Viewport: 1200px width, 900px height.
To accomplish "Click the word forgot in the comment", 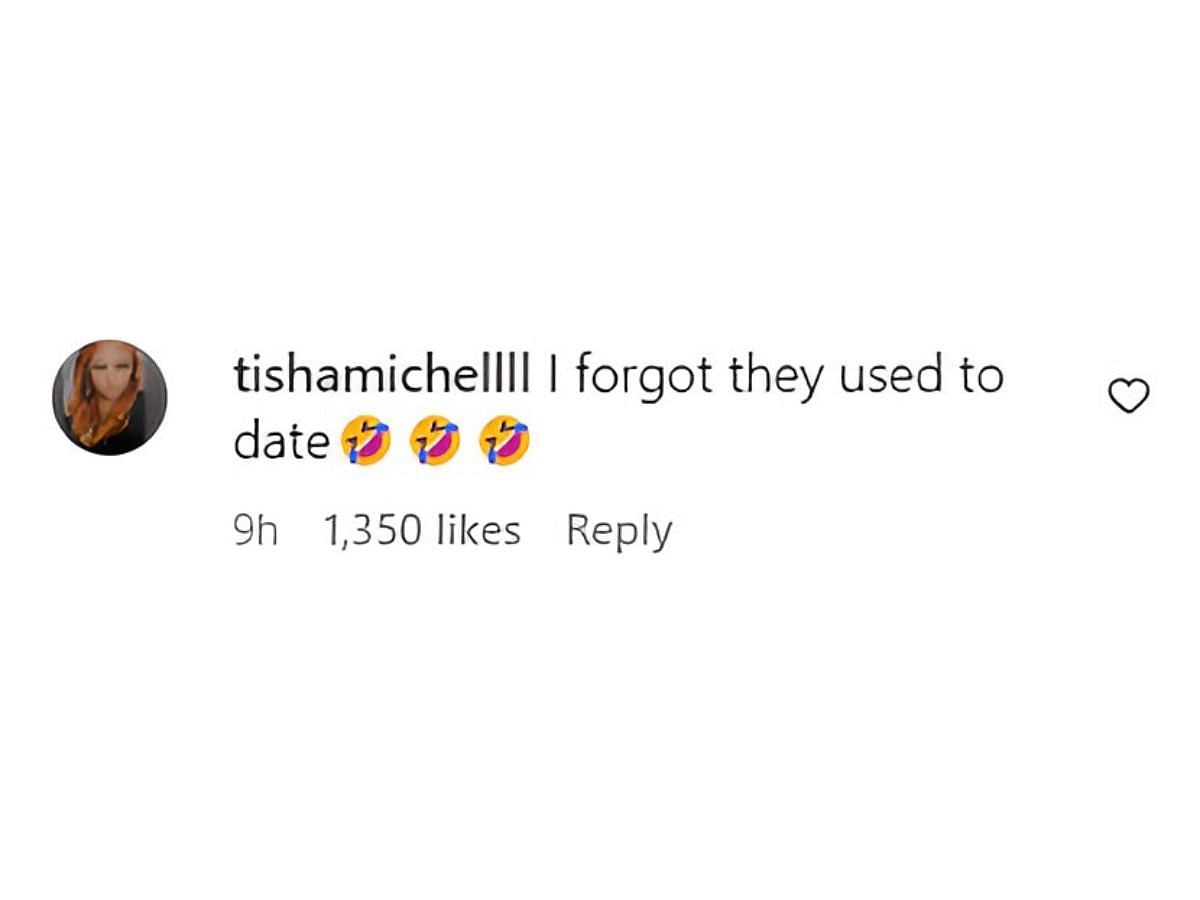I will click(x=645, y=377).
